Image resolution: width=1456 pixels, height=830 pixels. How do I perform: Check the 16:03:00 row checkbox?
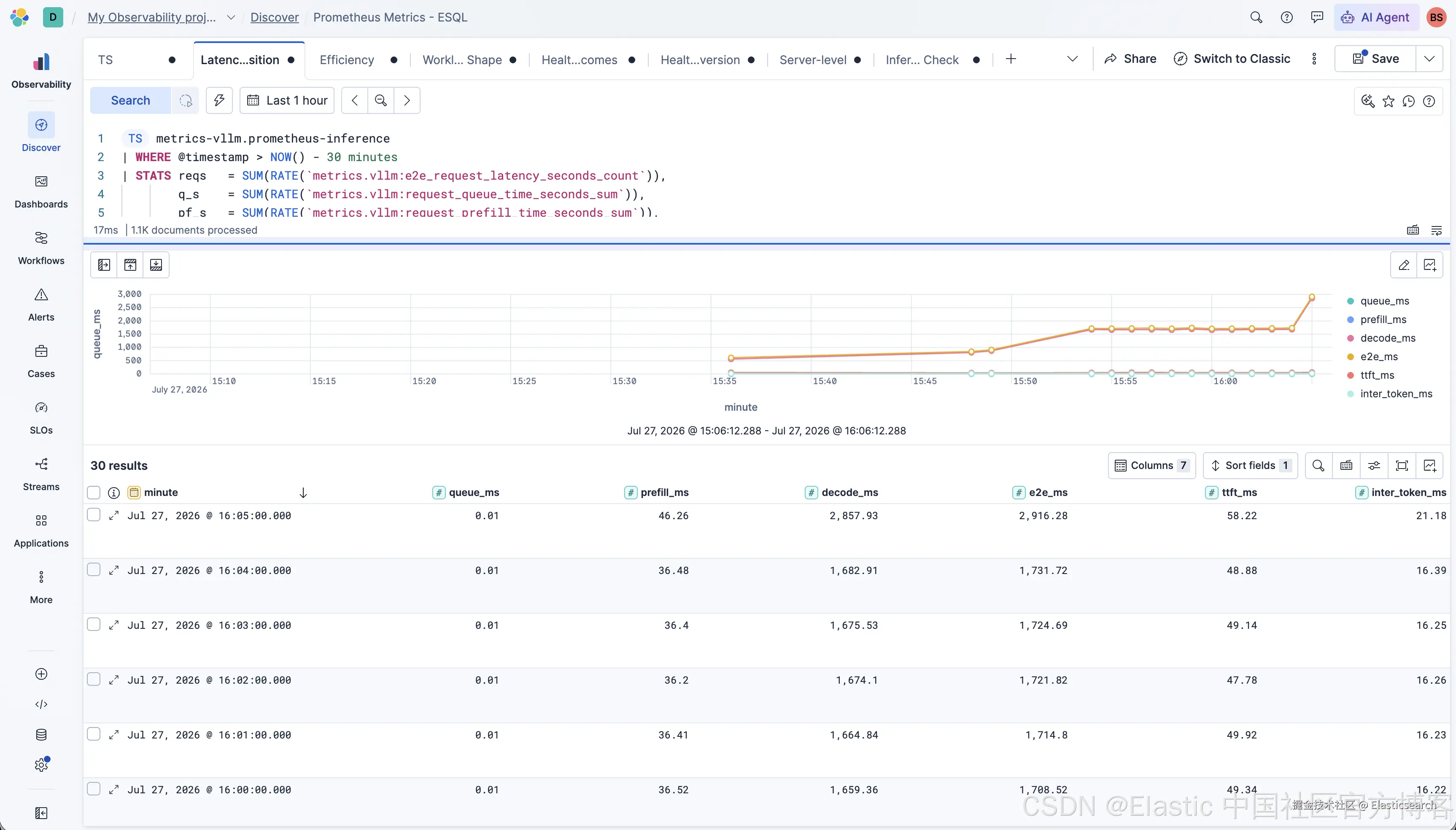click(x=94, y=624)
